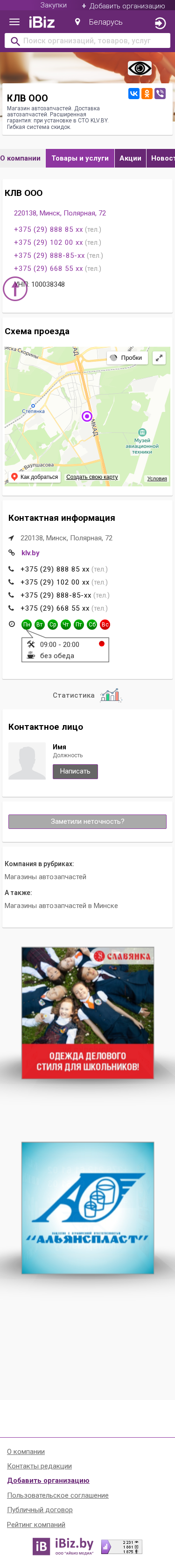Image resolution: width=175 pixels, height=1568 pixels.
Task: Select the Пн day circle
Action: point(26,625)
